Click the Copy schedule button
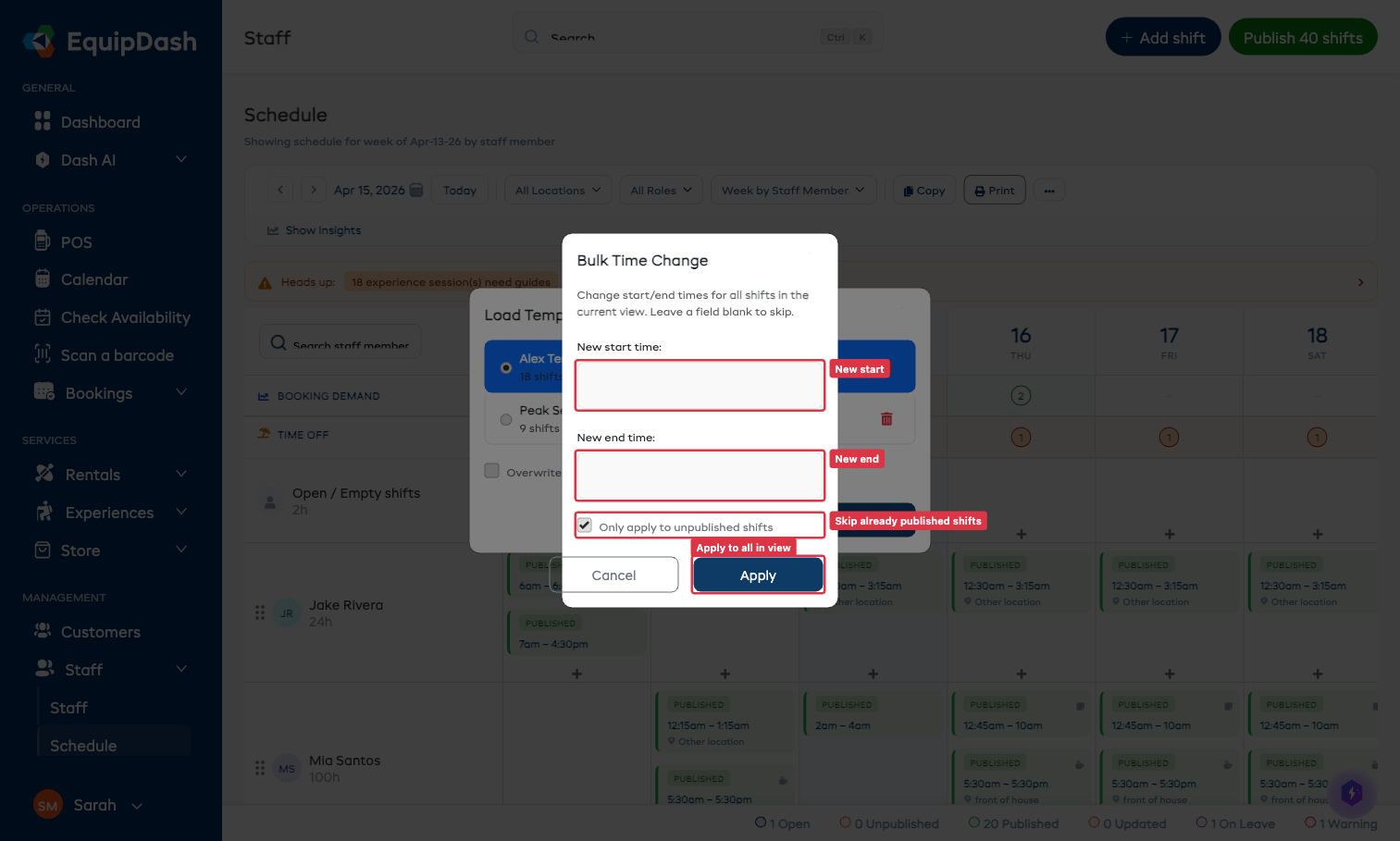Viewport: 1400px width, 841px height. point(924,190)
